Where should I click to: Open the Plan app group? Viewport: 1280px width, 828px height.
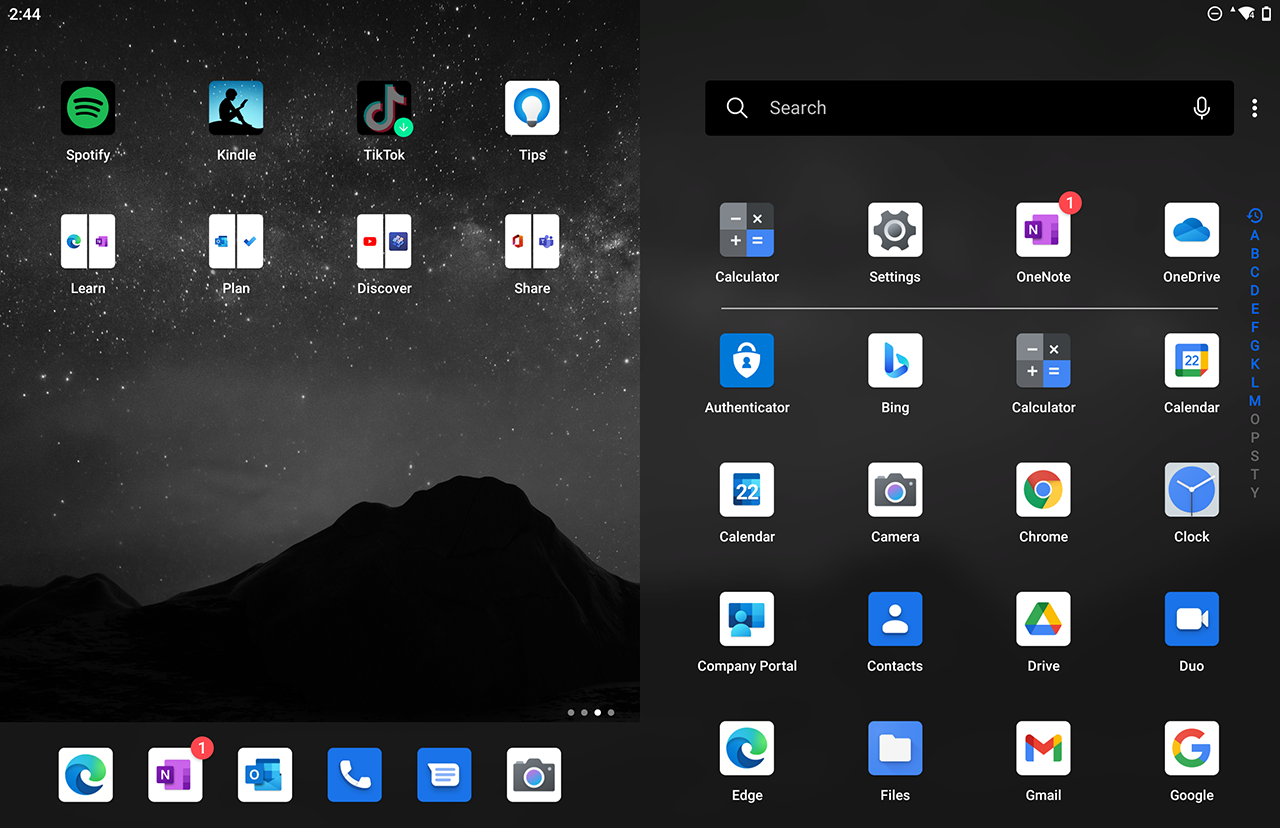(236, 241)
